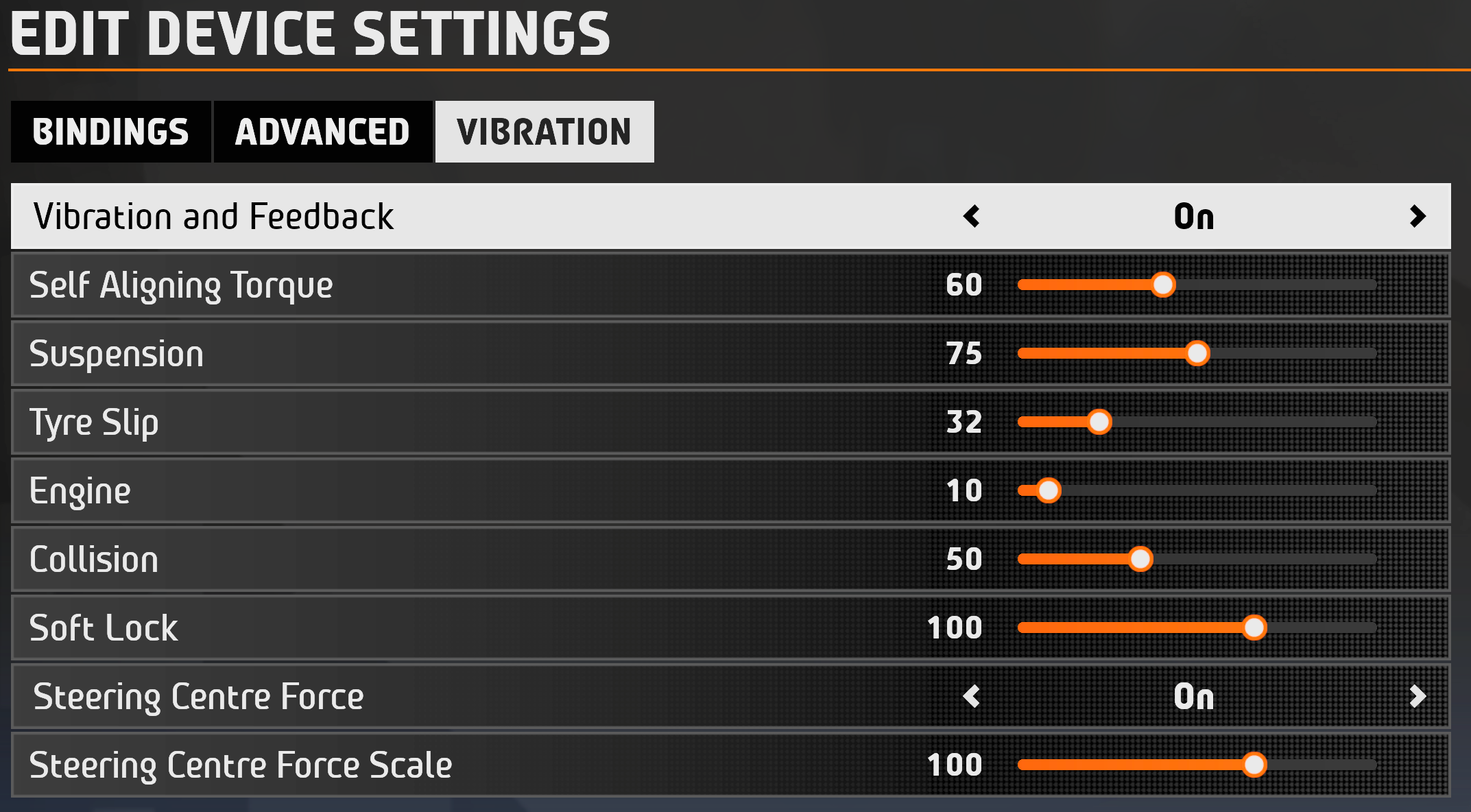Select the Vibration tab
Screen dimensions: 1471x812
tap(545, 132)
